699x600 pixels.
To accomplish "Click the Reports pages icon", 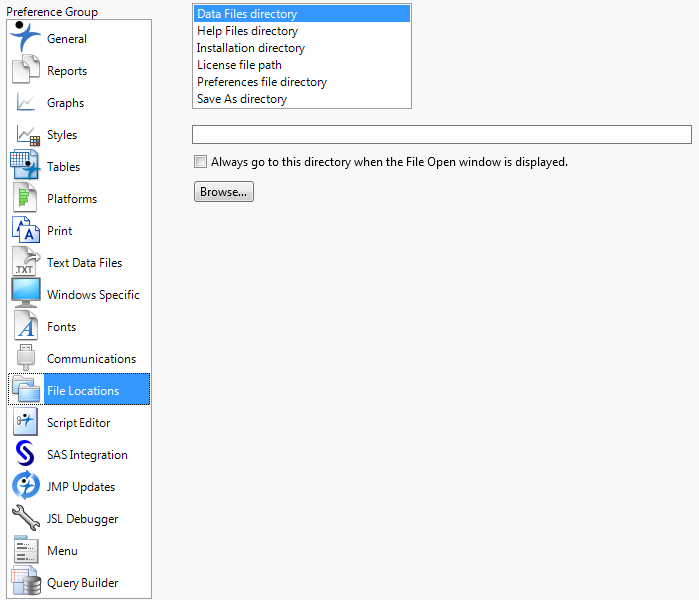I will 26,69.
